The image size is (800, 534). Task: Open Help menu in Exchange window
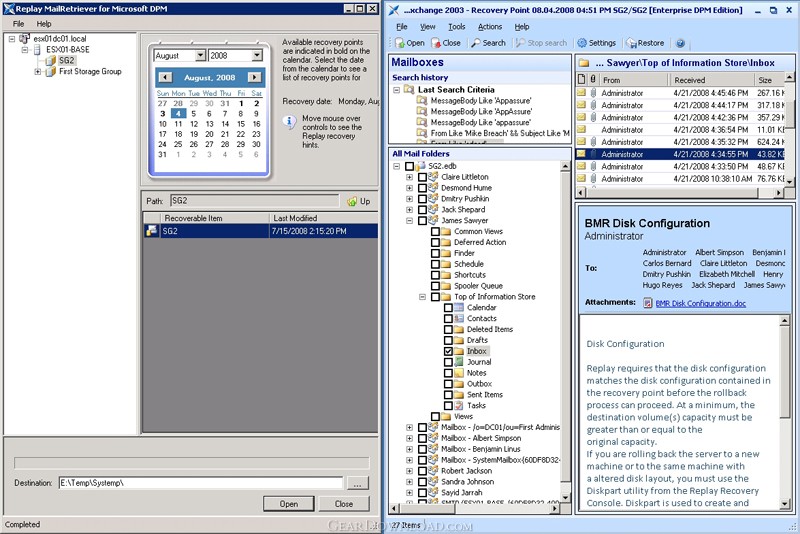coord(521,27)
